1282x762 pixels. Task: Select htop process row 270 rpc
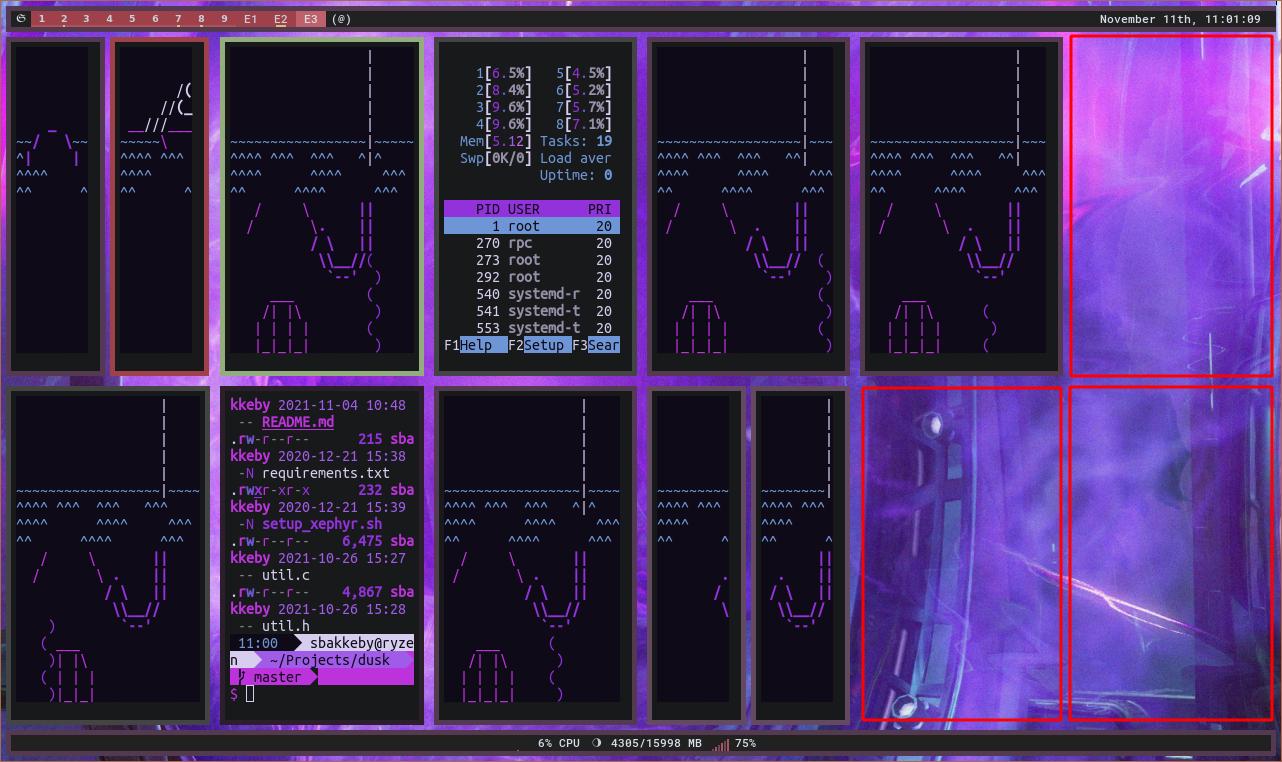[x=532, y=243]
